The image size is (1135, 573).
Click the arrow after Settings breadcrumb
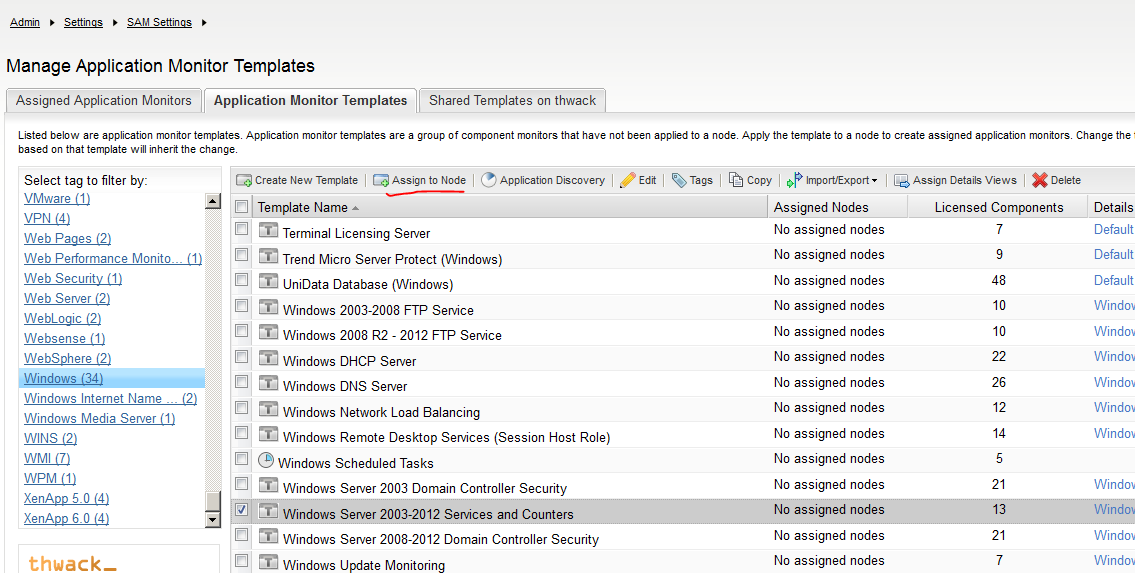[115, 23]
